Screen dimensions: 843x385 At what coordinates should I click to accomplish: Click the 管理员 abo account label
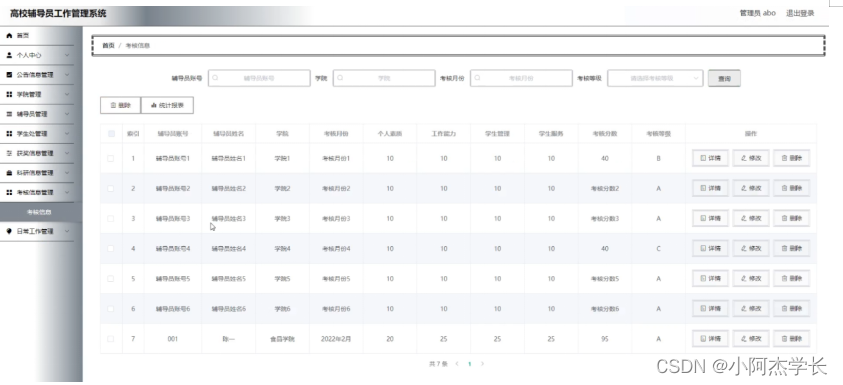click(x=758, y=13)
